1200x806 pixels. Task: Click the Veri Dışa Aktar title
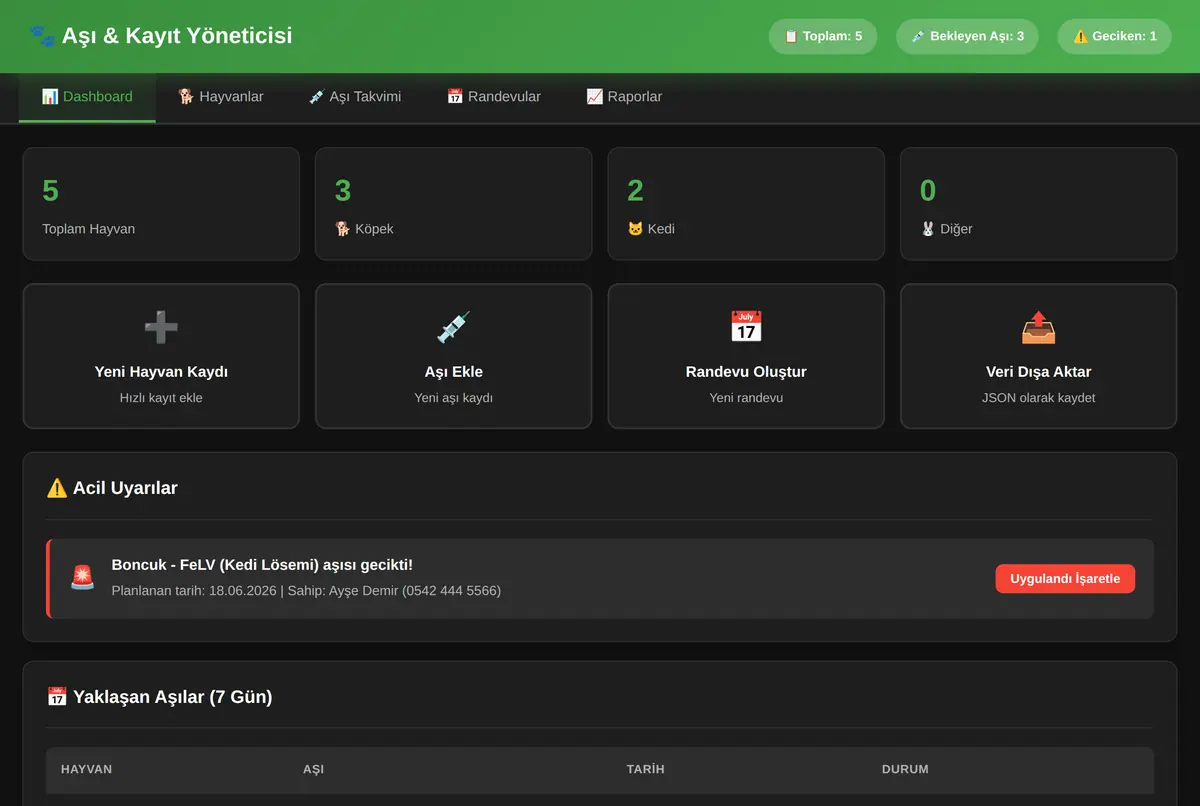[1039, 372]
